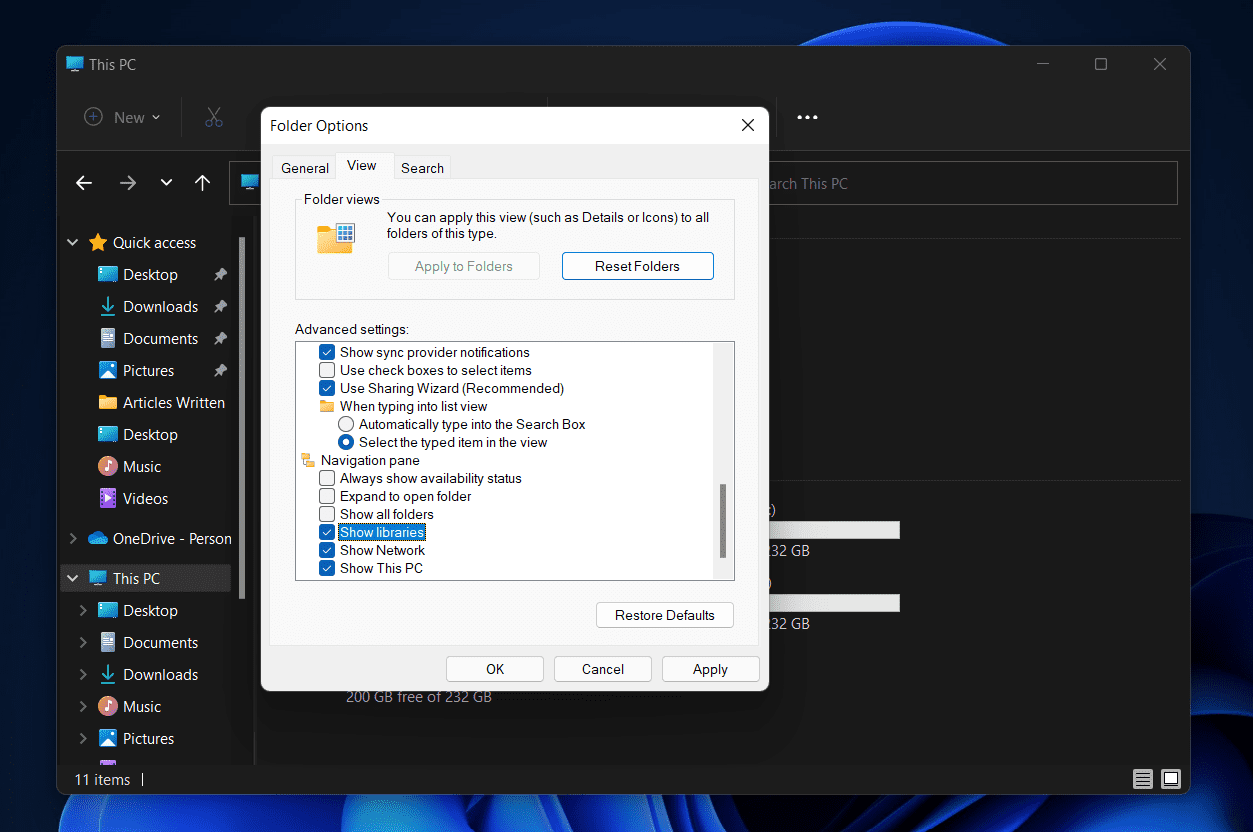The width and height of the screenshot is (1253, 832).
Task: Collapse the Quick access section
Action: [72, 243]
